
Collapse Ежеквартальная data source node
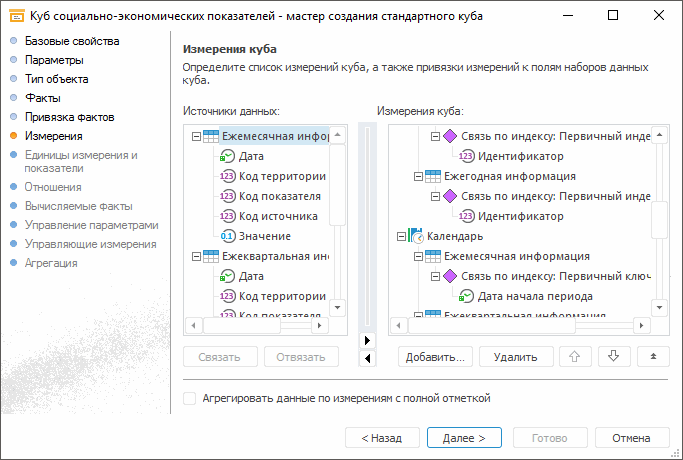(195, 256)
